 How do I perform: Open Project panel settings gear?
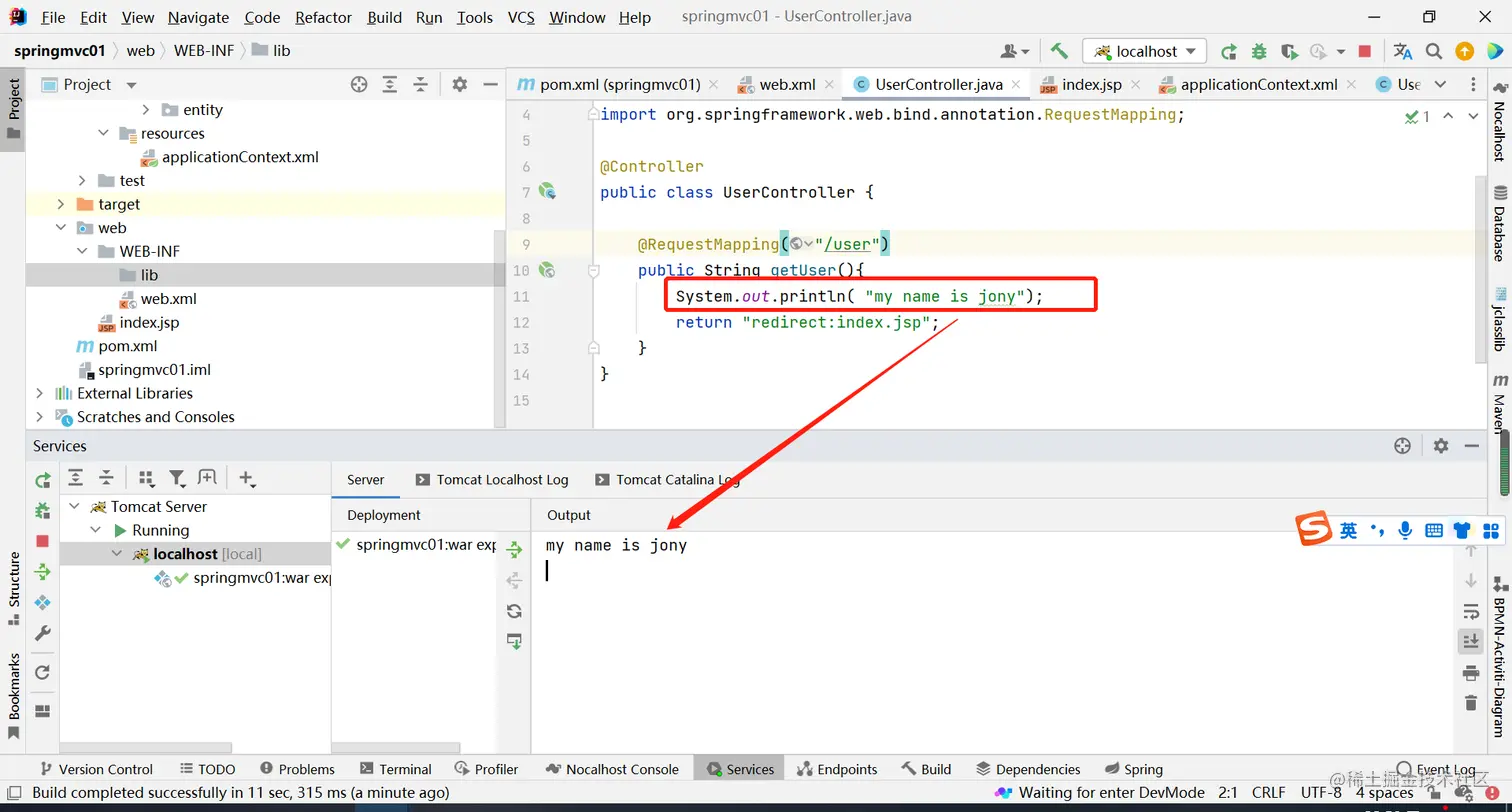tap(459, 85)
